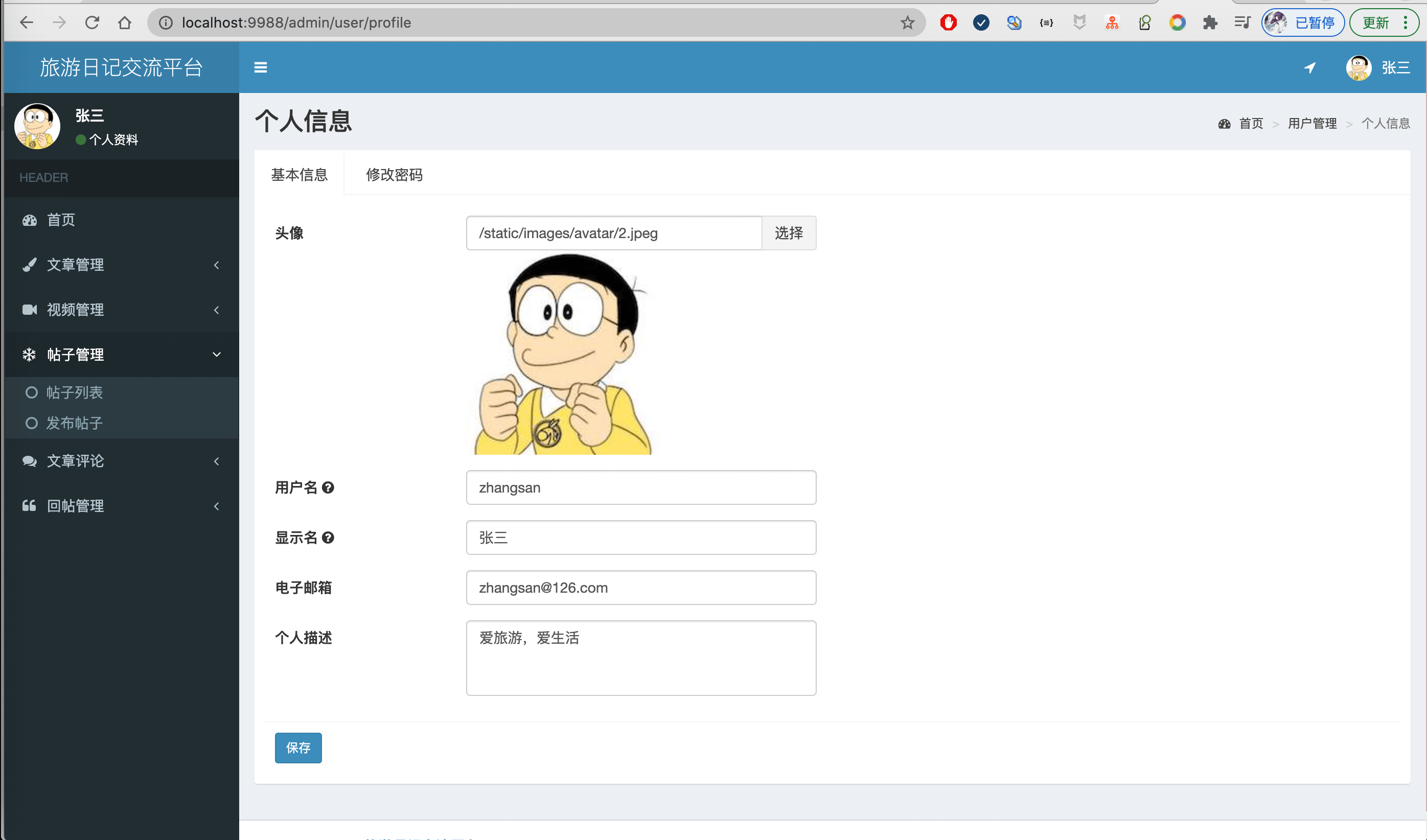
Task: Click the 选择 avatar button
Action: [x=789, y=232]
